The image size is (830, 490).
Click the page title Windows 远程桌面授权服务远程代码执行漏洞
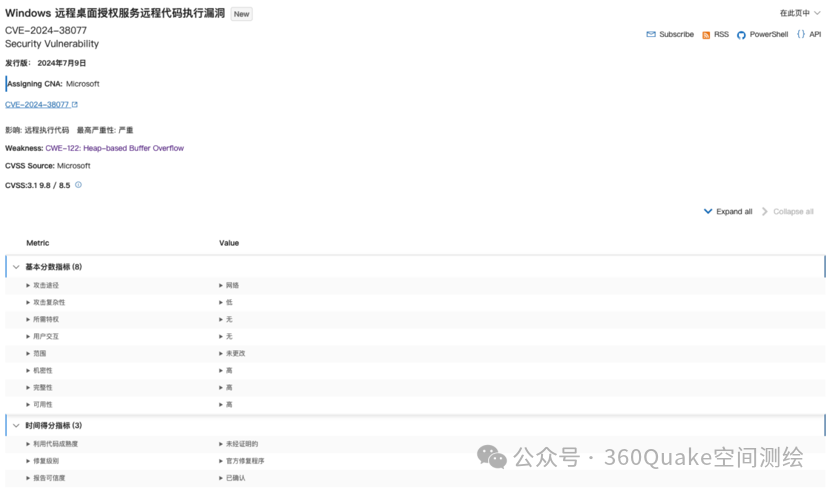pyautogui.click(x=115, y=13)
